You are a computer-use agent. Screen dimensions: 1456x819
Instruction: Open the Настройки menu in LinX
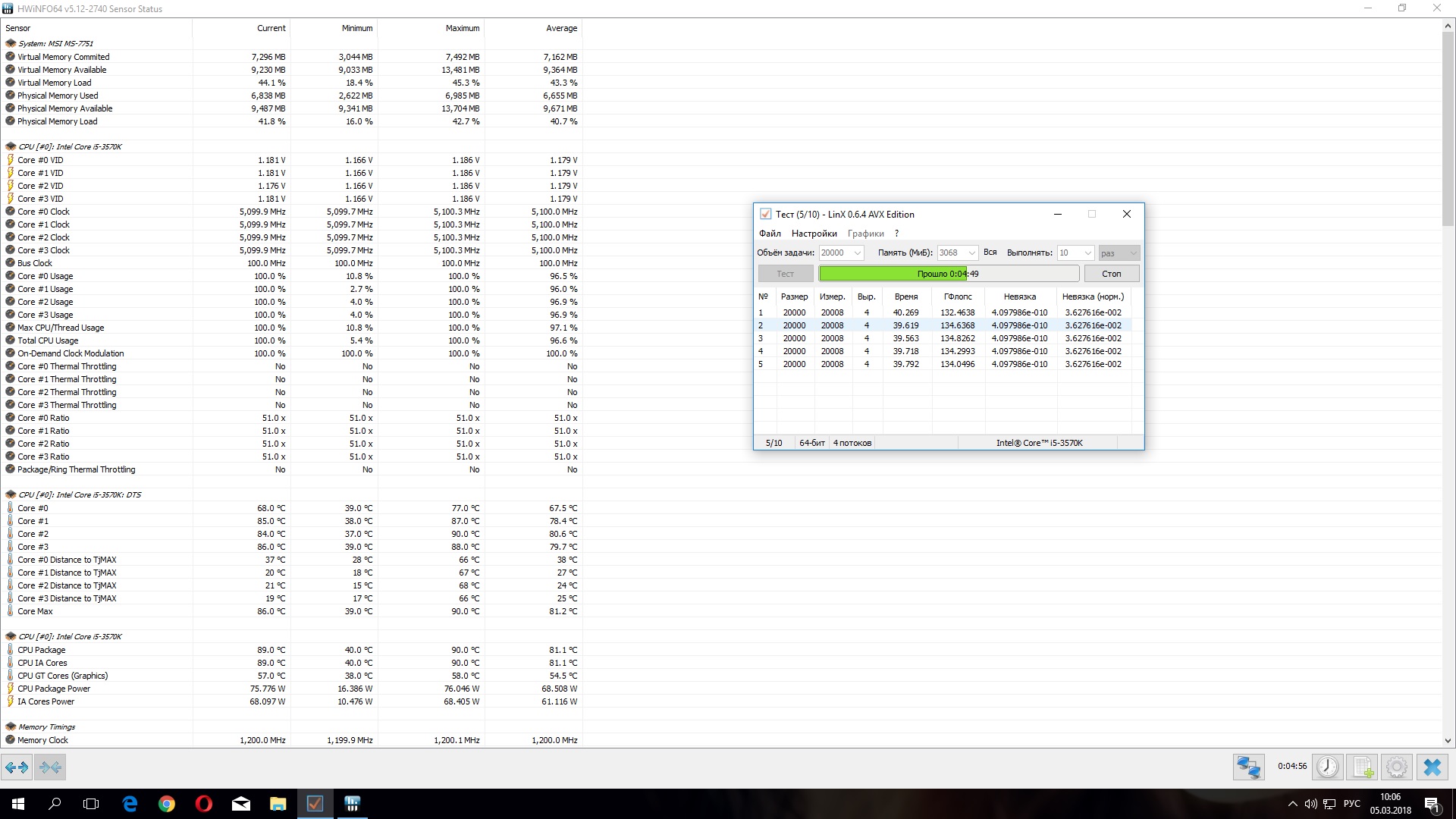tap(814, 234)
